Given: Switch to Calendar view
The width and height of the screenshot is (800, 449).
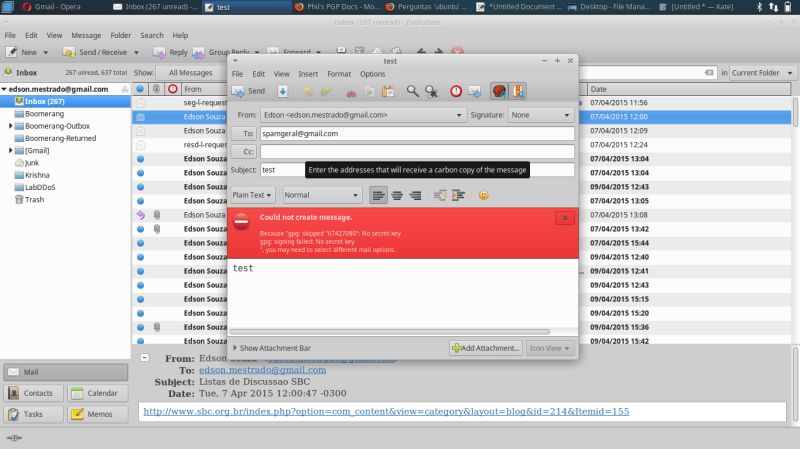Looking at the screenshot, I should click(97, 393).
